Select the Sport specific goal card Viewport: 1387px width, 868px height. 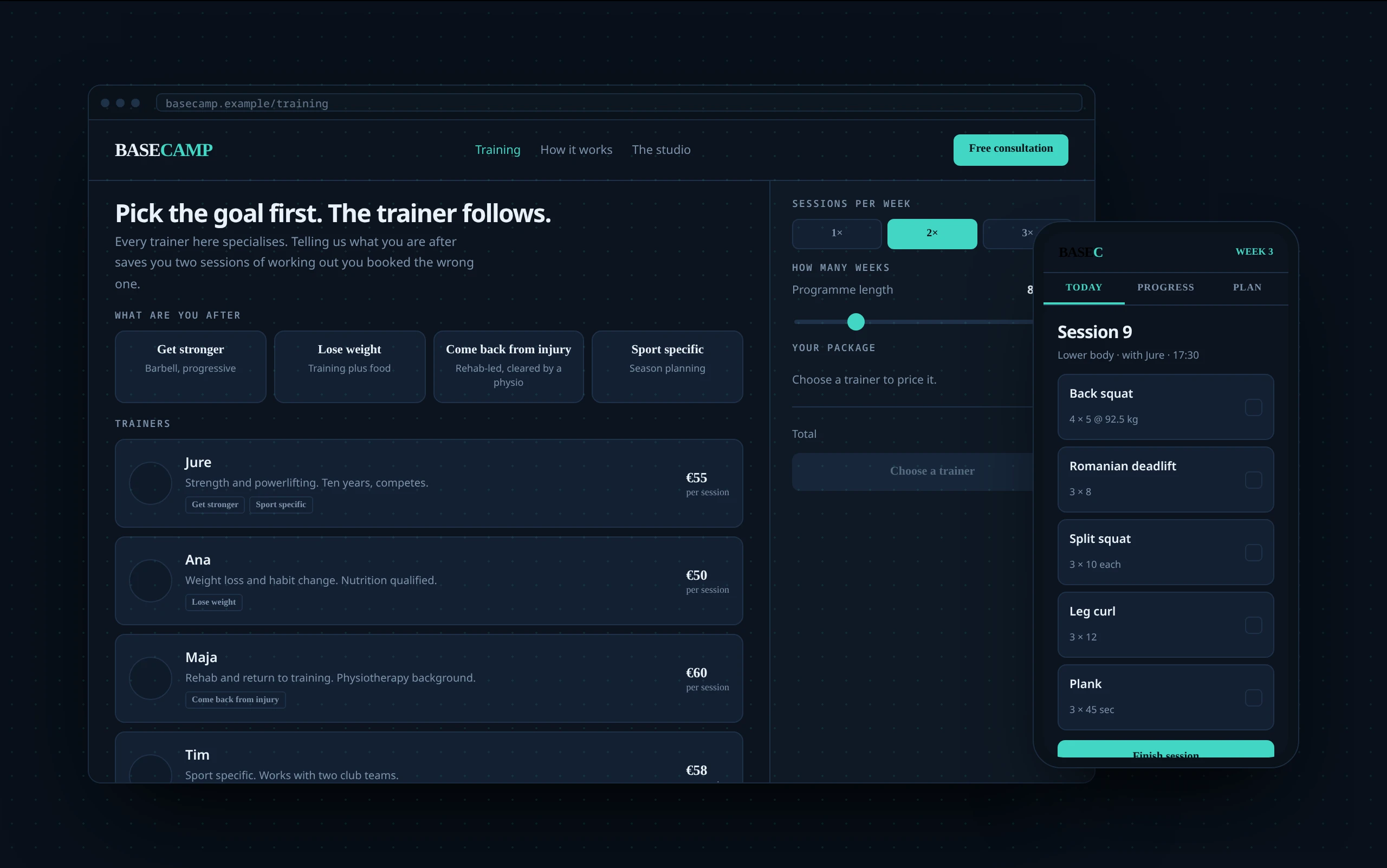pos(667,366)
